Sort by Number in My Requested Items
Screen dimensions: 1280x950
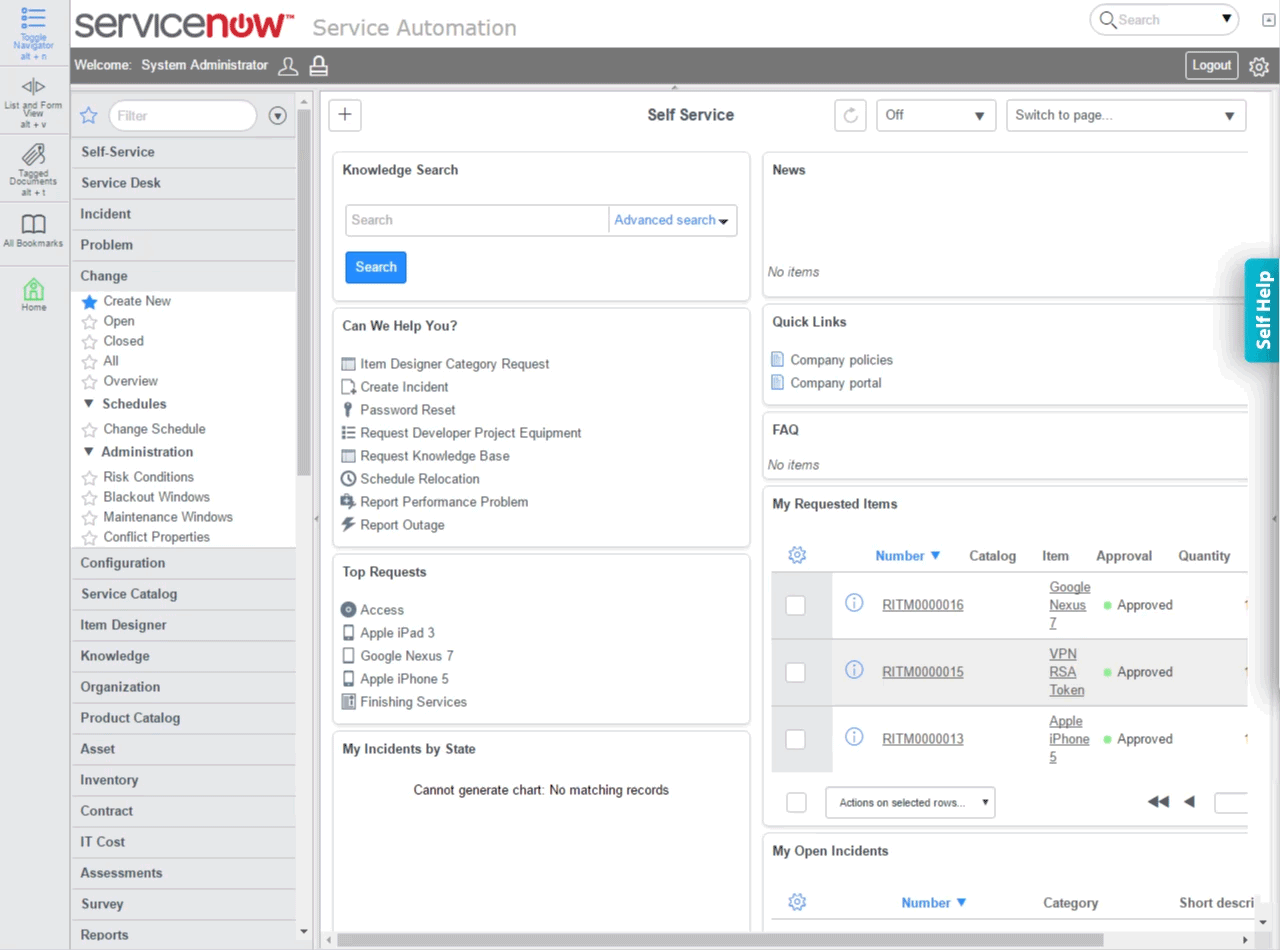tap(908, 555)
